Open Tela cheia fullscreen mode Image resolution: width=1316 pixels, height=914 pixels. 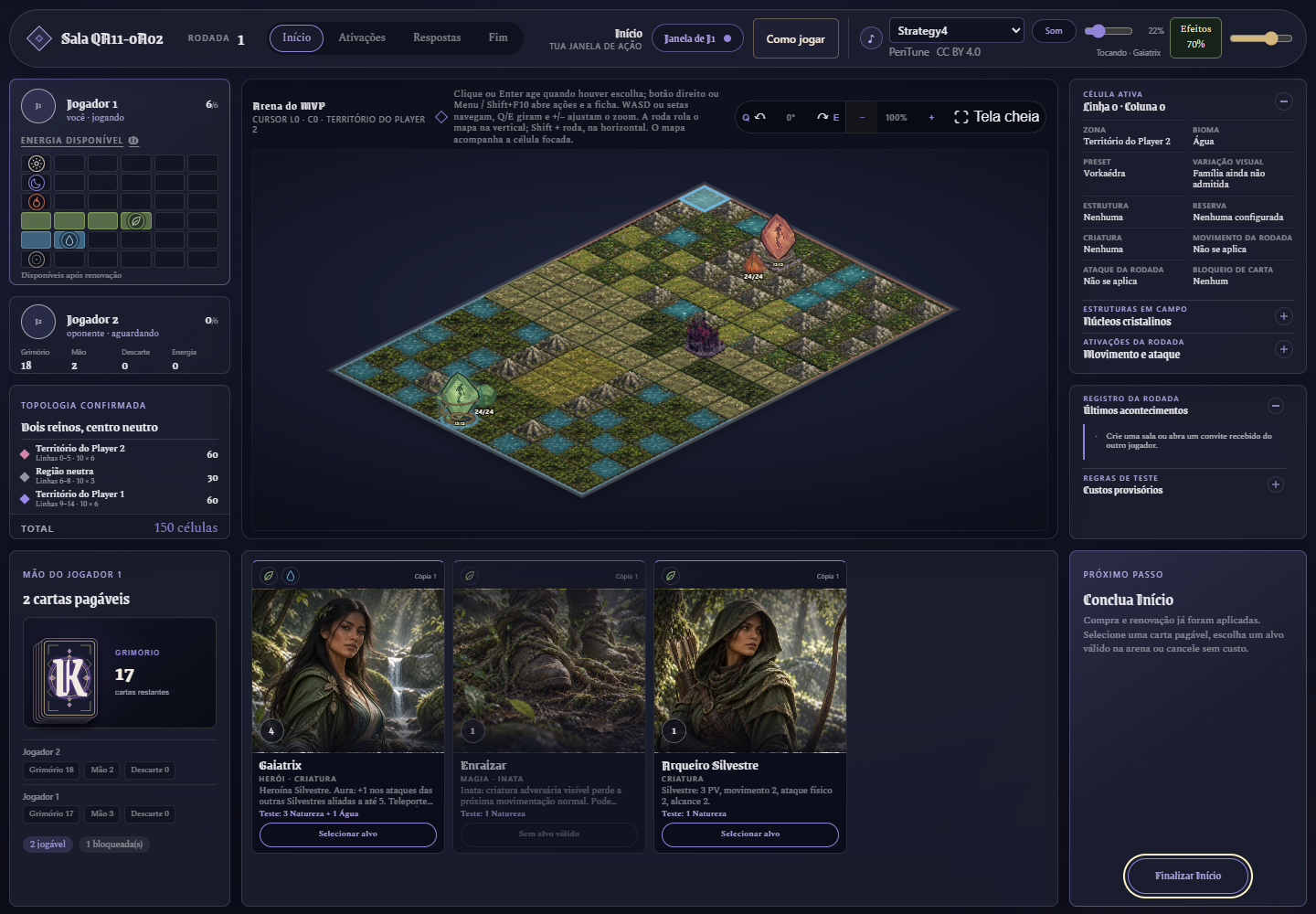tap(996, 117)
